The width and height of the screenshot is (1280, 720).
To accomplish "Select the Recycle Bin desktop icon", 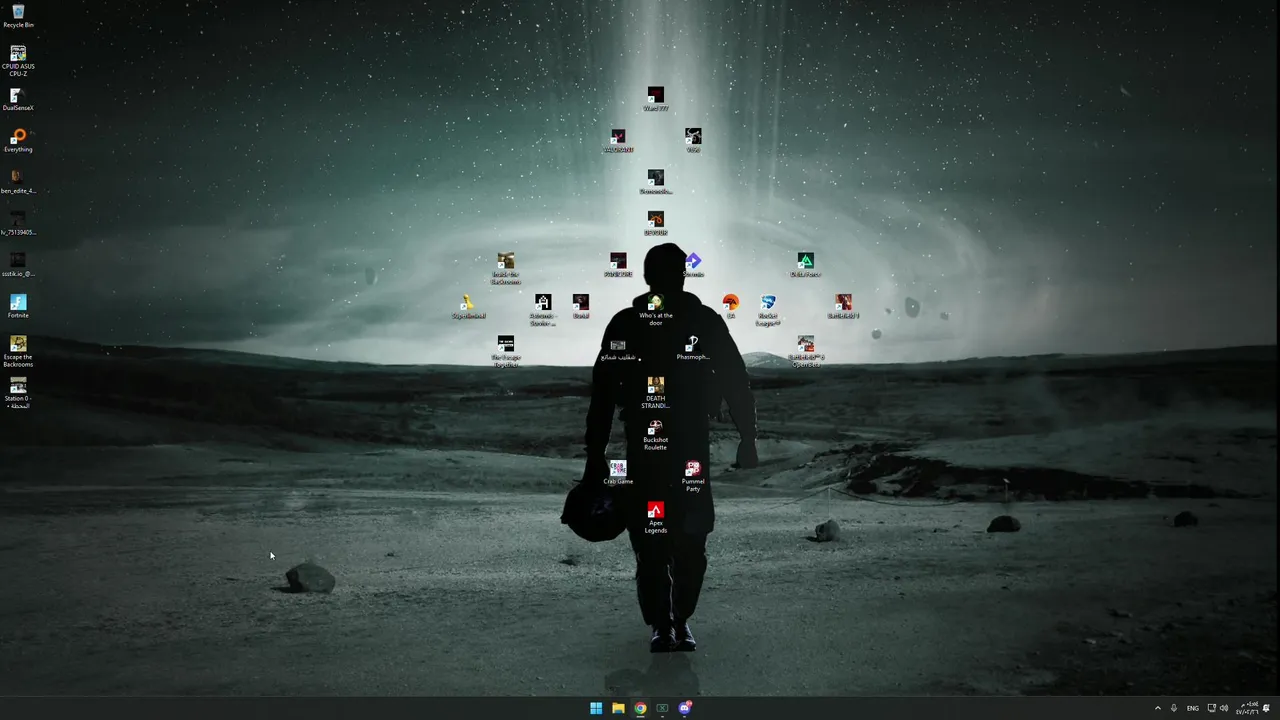I will point(18,16).
